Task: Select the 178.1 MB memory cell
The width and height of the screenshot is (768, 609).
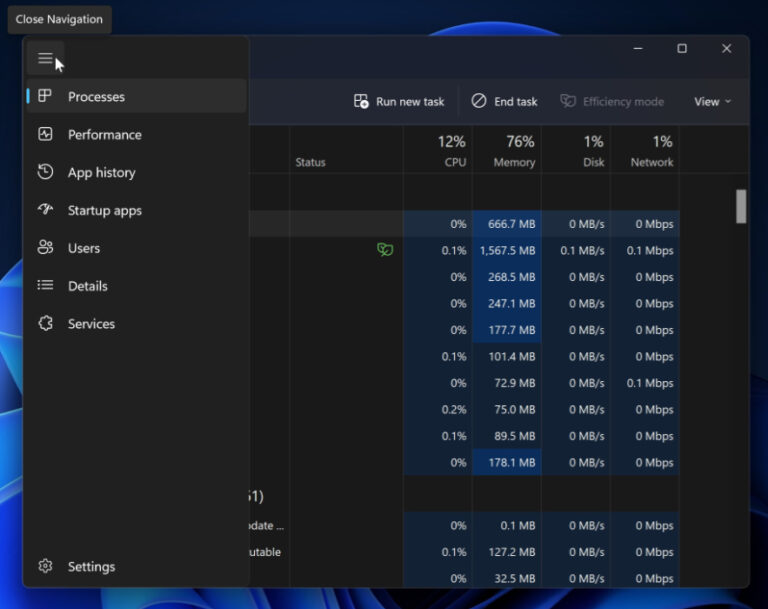Action: click(x=507, y=462)
